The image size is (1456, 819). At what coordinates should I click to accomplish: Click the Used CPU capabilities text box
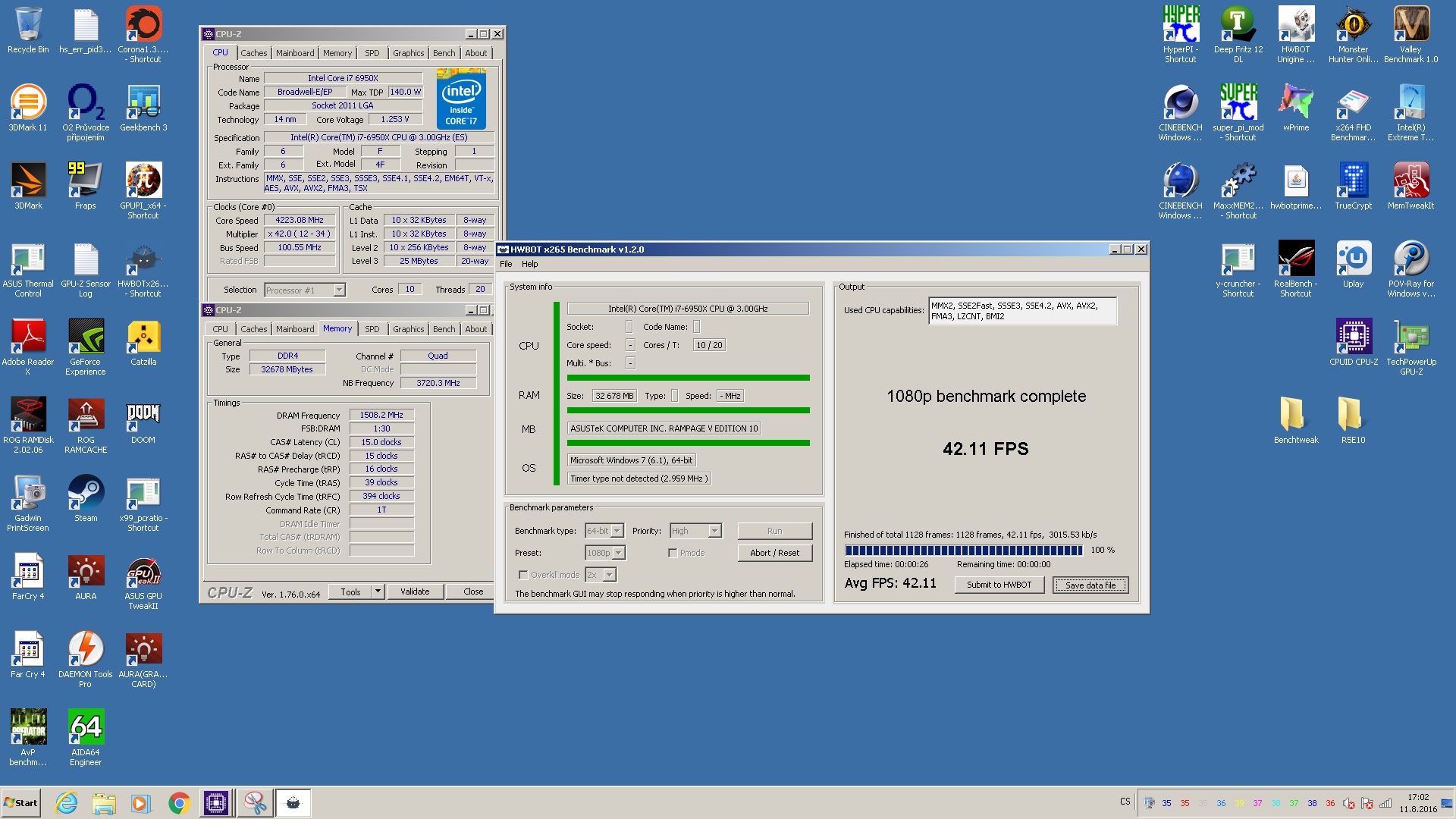click(1022, 311)
